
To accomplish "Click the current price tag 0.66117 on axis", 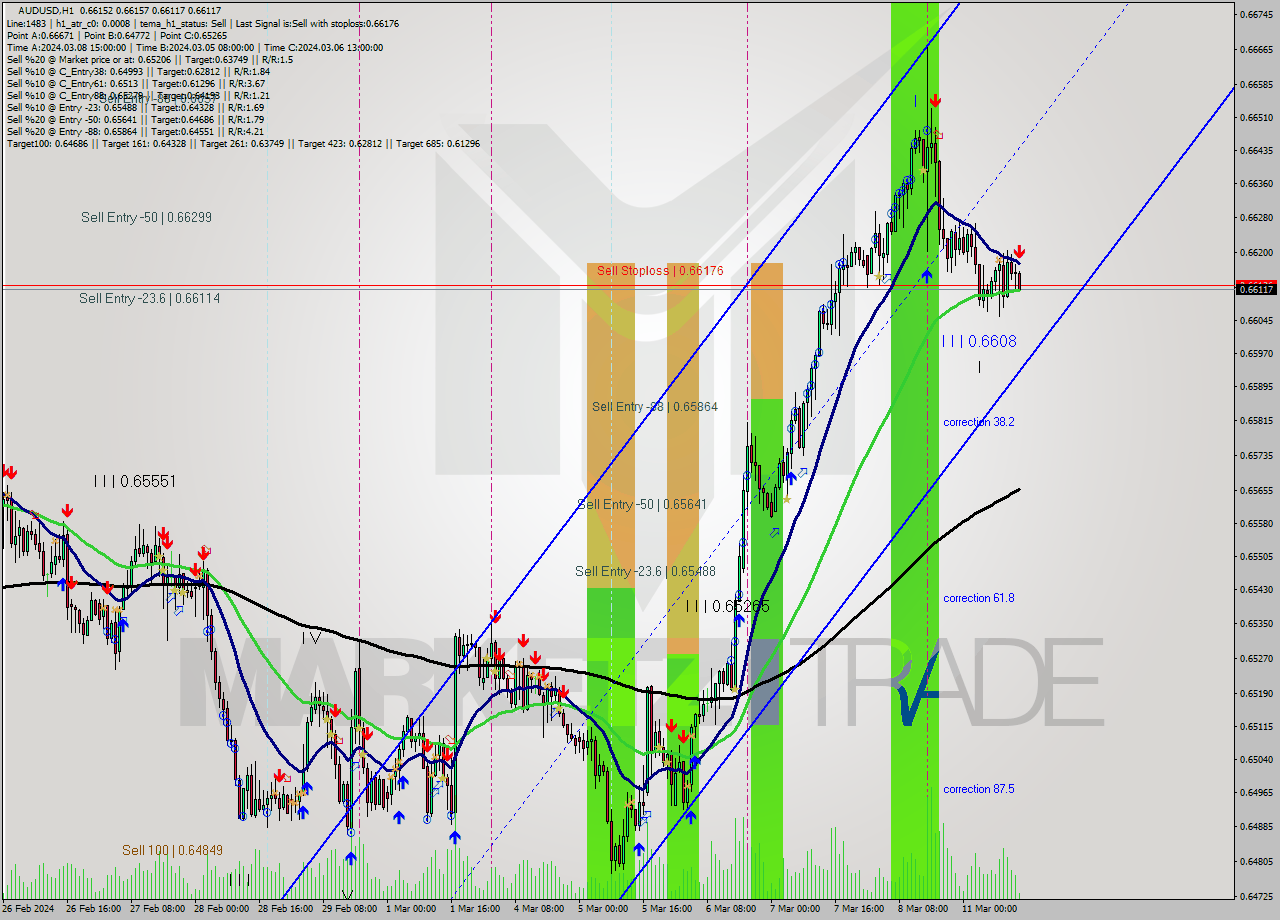I will (1256, 289).
